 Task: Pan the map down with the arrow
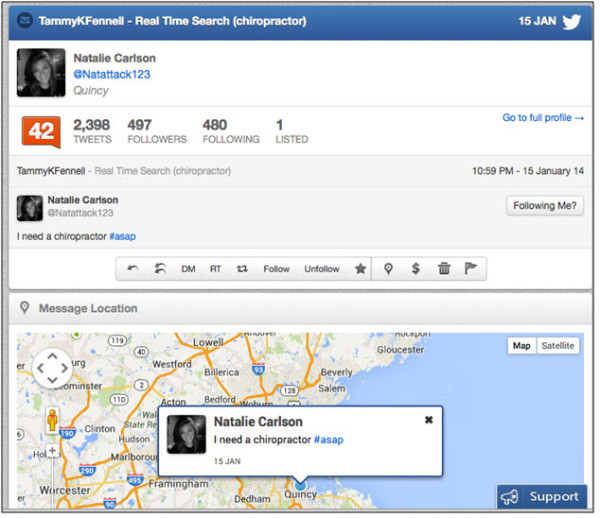(x=52, y=380)
